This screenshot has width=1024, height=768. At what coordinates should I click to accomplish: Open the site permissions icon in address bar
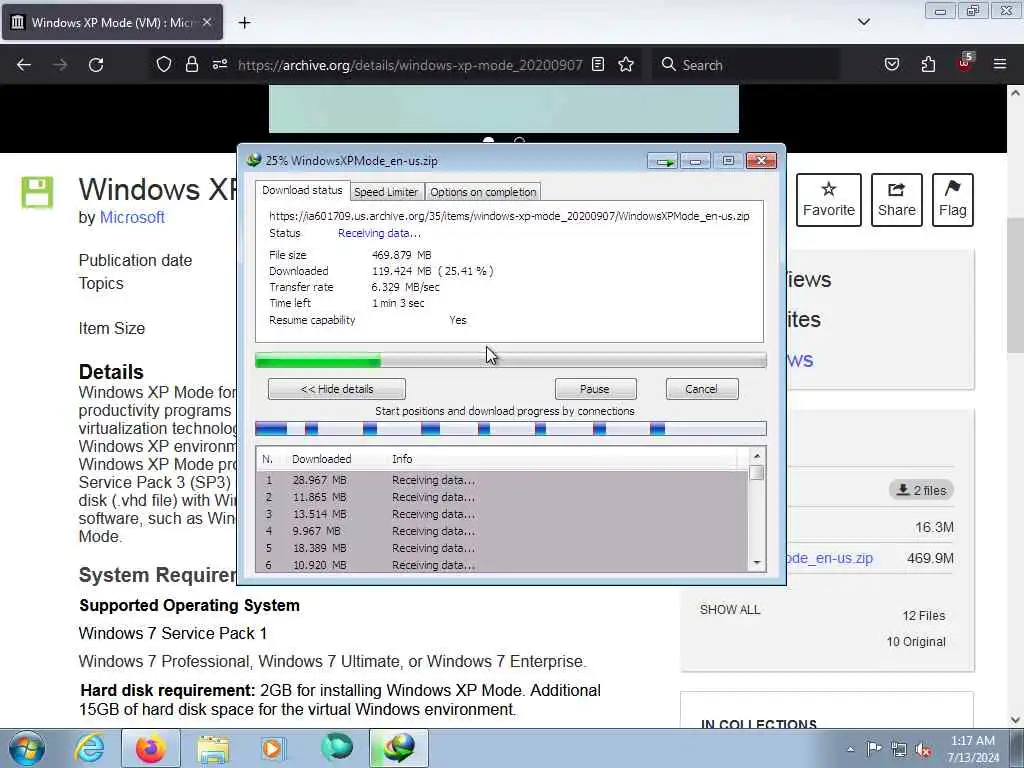(x=219, y=64)
